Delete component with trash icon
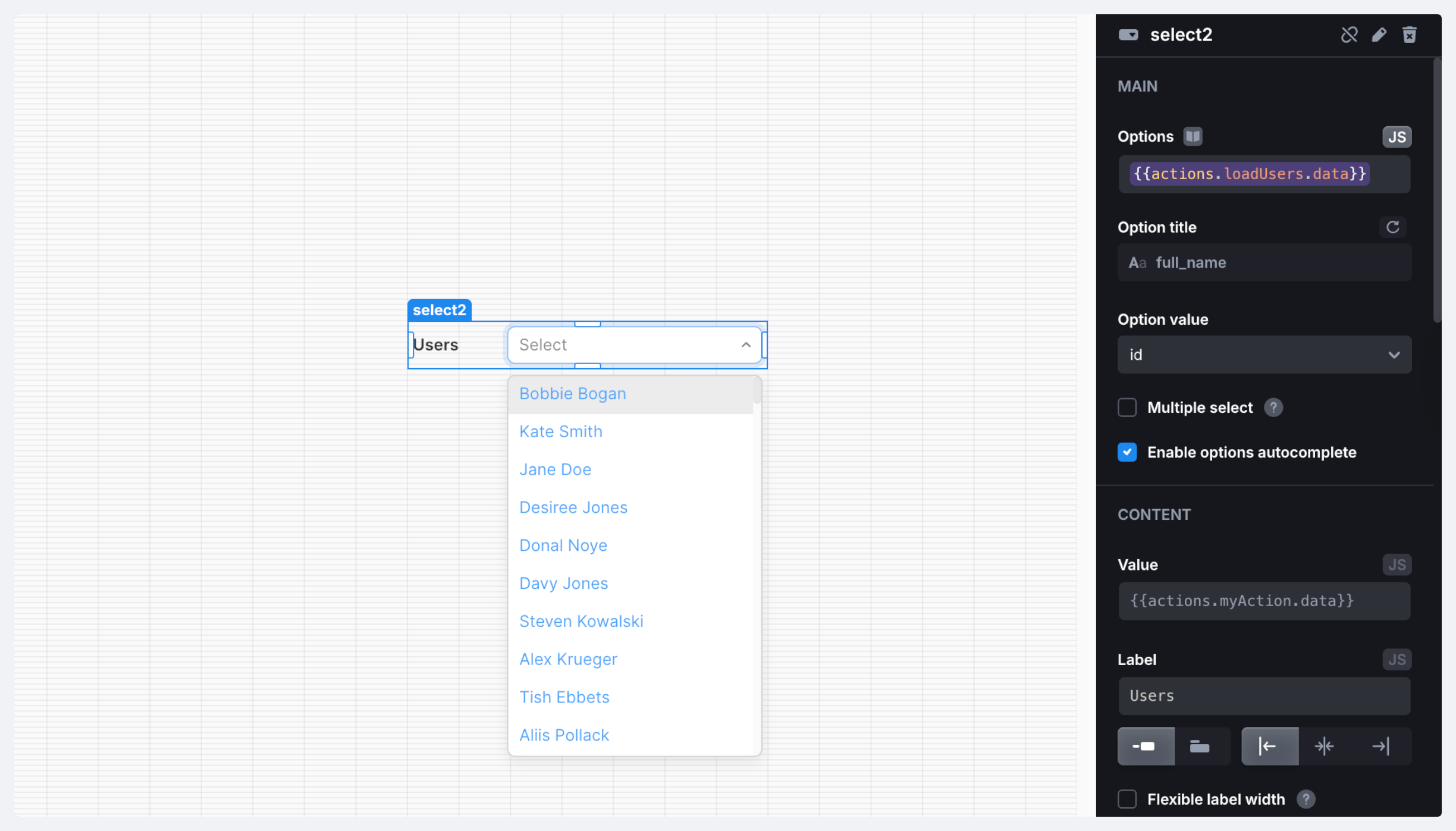The height and width of the screenshot is (831, 1456). click(1409, 35)
